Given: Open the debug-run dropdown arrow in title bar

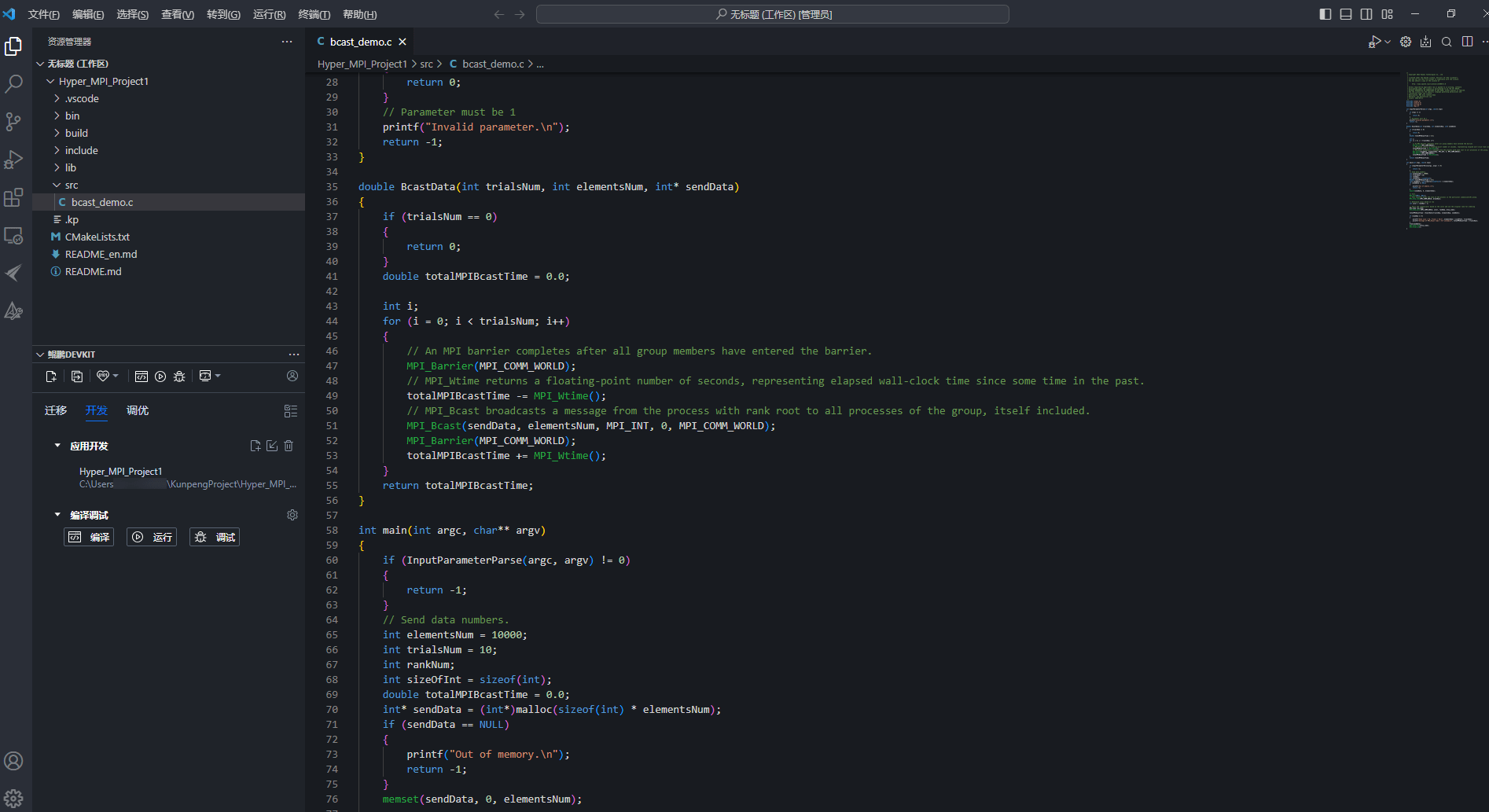Looking at the screenshot, I should pos(1388,42).
